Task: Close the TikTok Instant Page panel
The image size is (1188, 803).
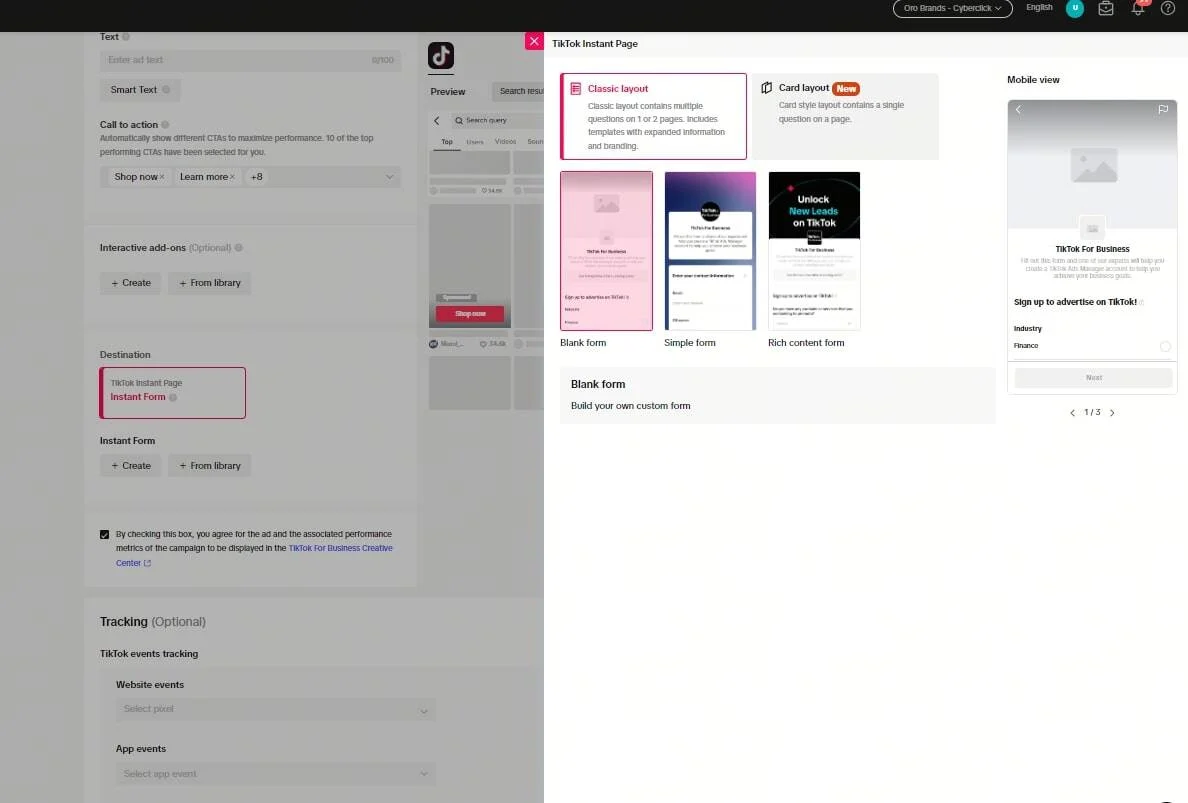Action: tap(534, 42)
